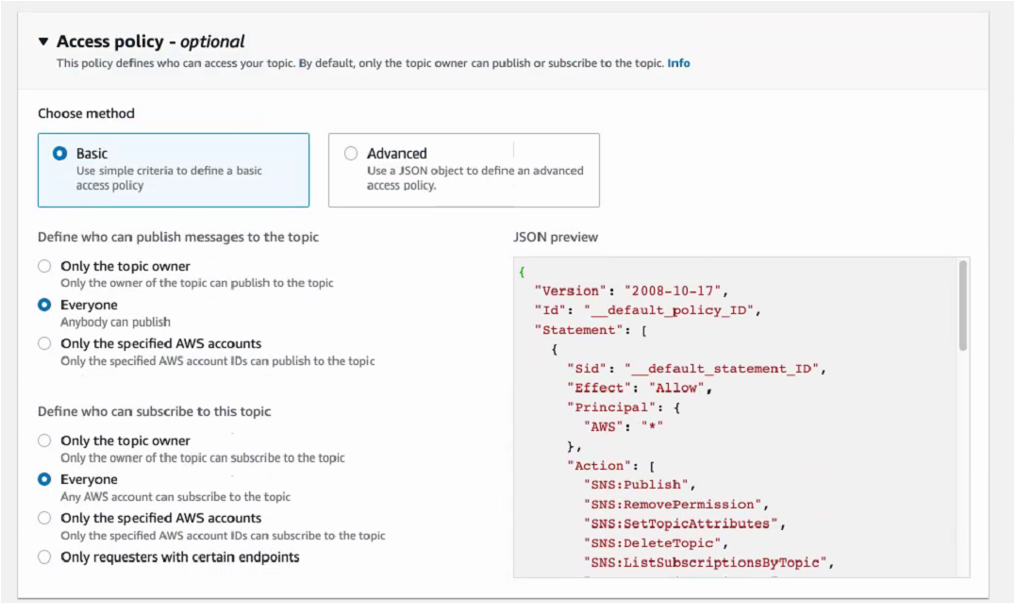Click the JSON preview vertical scrollbar

[962, 305]
